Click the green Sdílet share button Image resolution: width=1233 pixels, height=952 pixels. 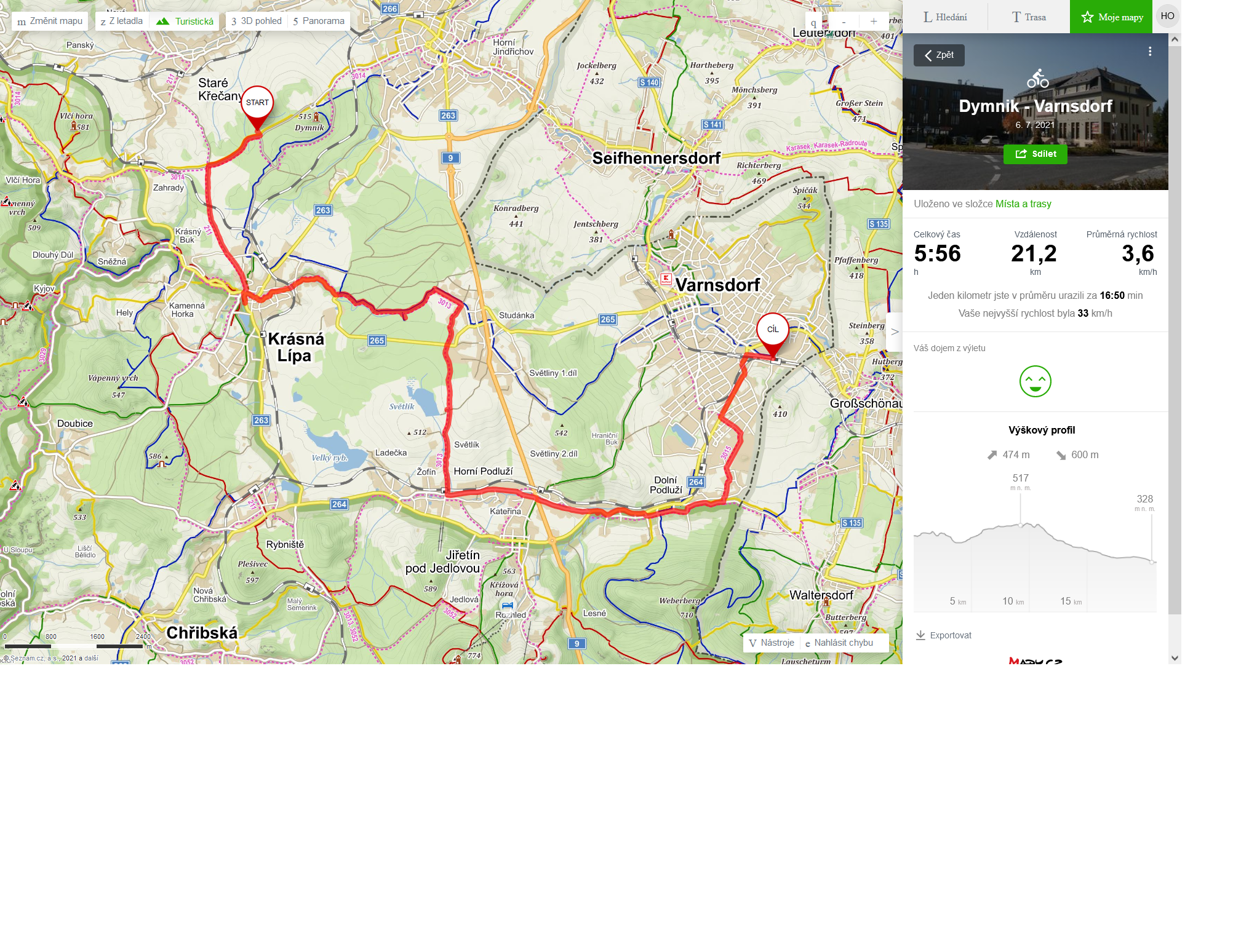pos(1035,154)
